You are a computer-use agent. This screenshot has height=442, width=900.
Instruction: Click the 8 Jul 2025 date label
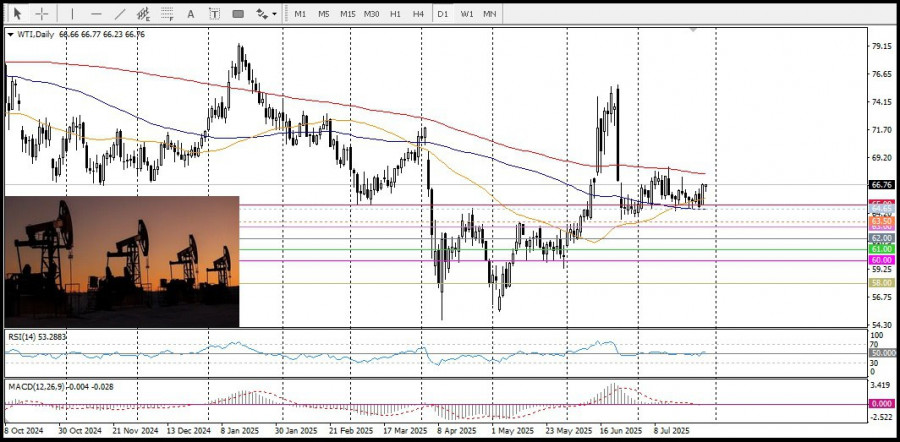[672, 431]
